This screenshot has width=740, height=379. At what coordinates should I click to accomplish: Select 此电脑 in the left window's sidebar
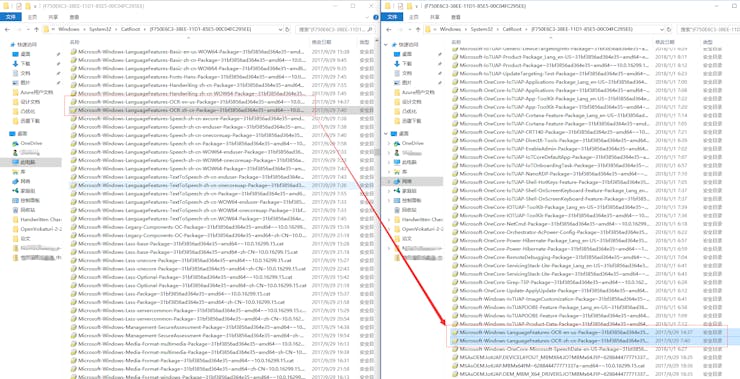(x=25, y=162)
